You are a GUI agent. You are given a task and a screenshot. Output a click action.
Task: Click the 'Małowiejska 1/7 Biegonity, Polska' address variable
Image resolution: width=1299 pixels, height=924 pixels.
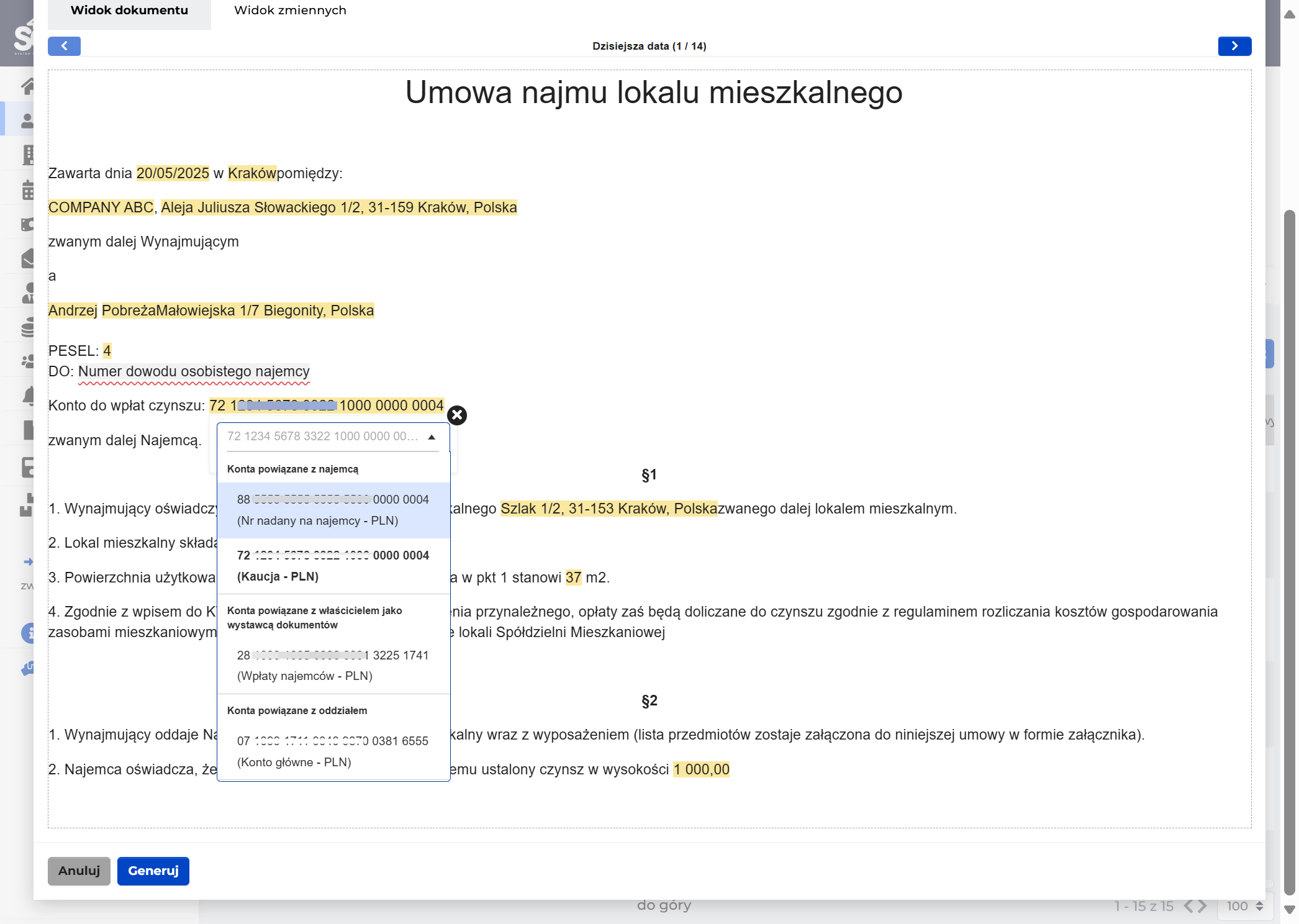tap(265, 310)
